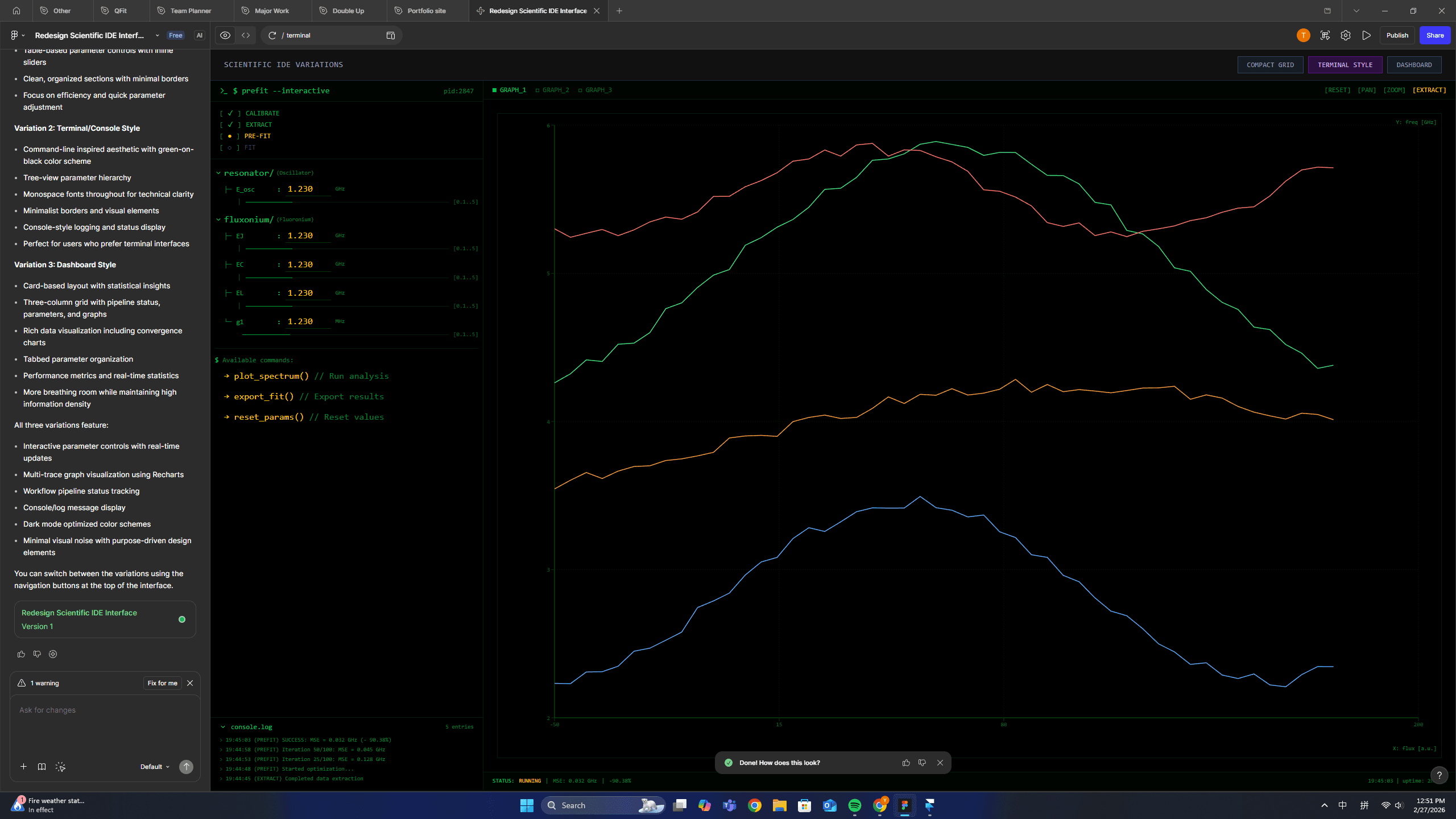Toggle the CALIBRATE step checkbox
1456x819 pixels.
pyautogui.click(x=230, y=113)
